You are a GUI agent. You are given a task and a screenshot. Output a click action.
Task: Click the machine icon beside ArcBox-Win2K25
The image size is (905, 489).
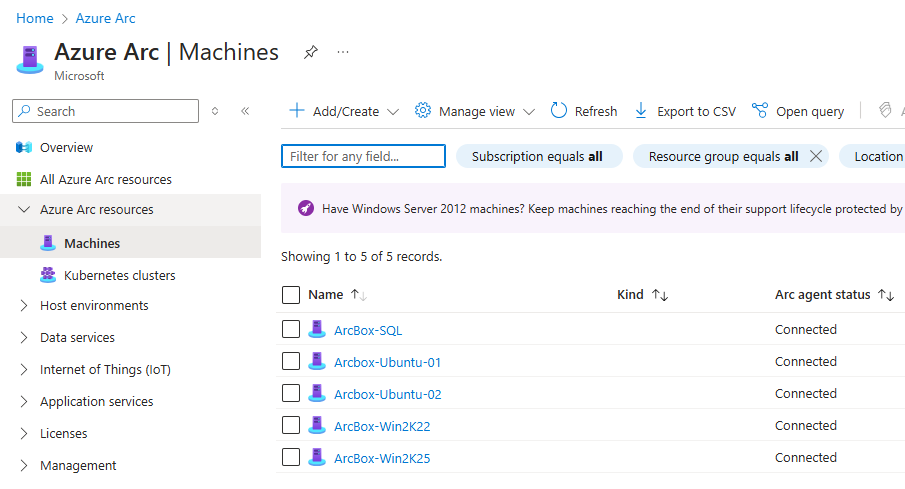pyautogui.click(x=317, y=457)
